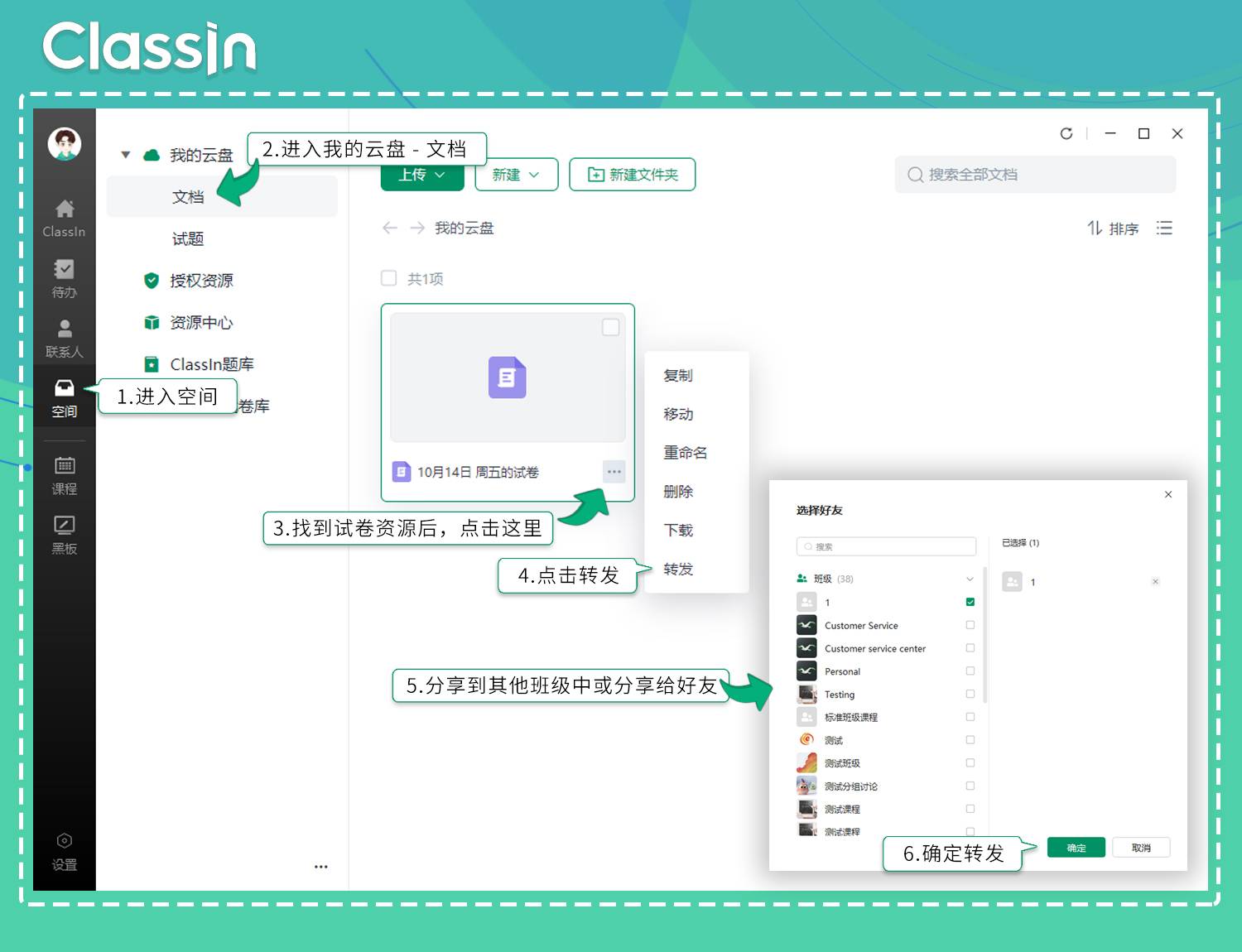
Task: Collapse the 班级 (38) chevron
Action: (x=970, y=579)
